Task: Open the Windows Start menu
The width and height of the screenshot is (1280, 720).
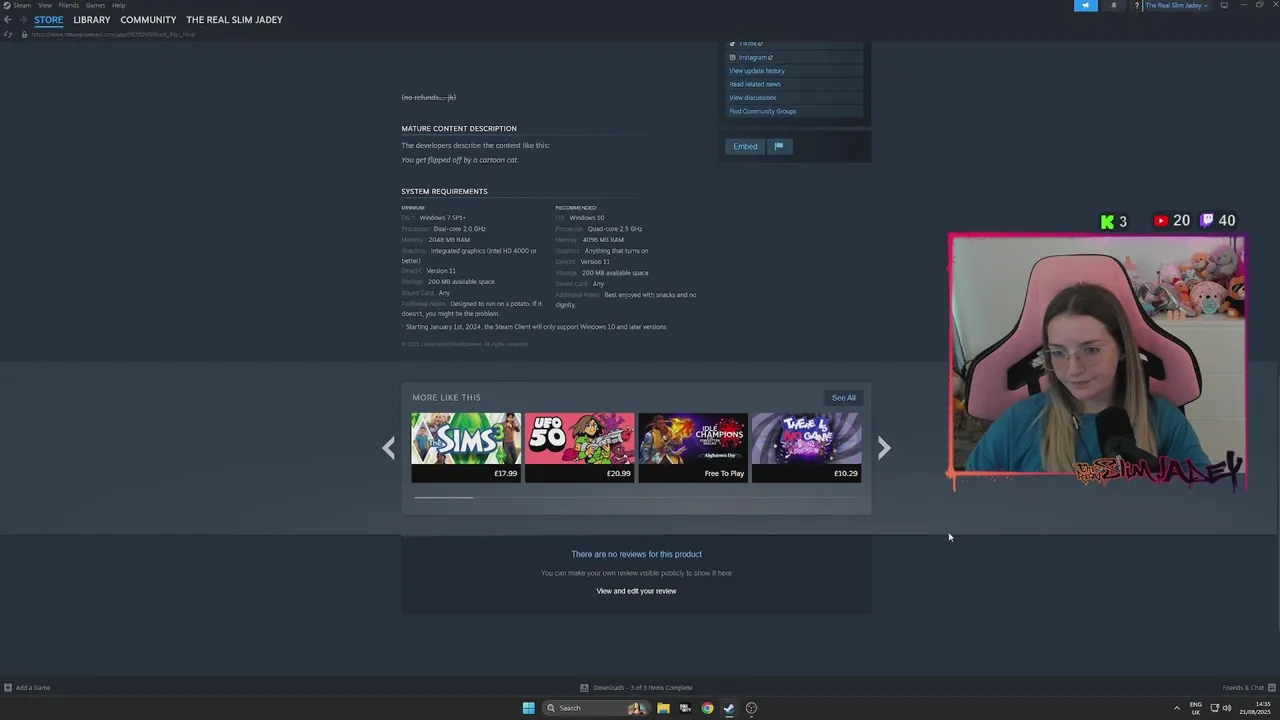Action: (528, 708)
